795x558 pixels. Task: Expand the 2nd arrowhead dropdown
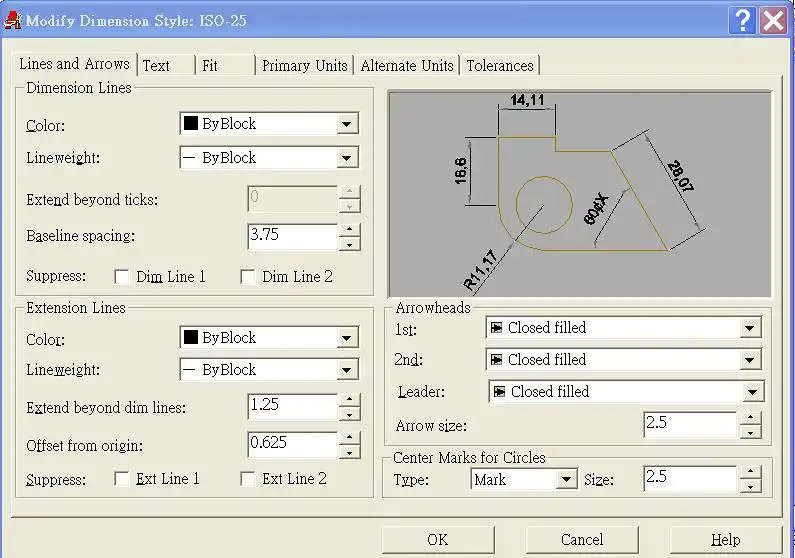tap(749, 360)
